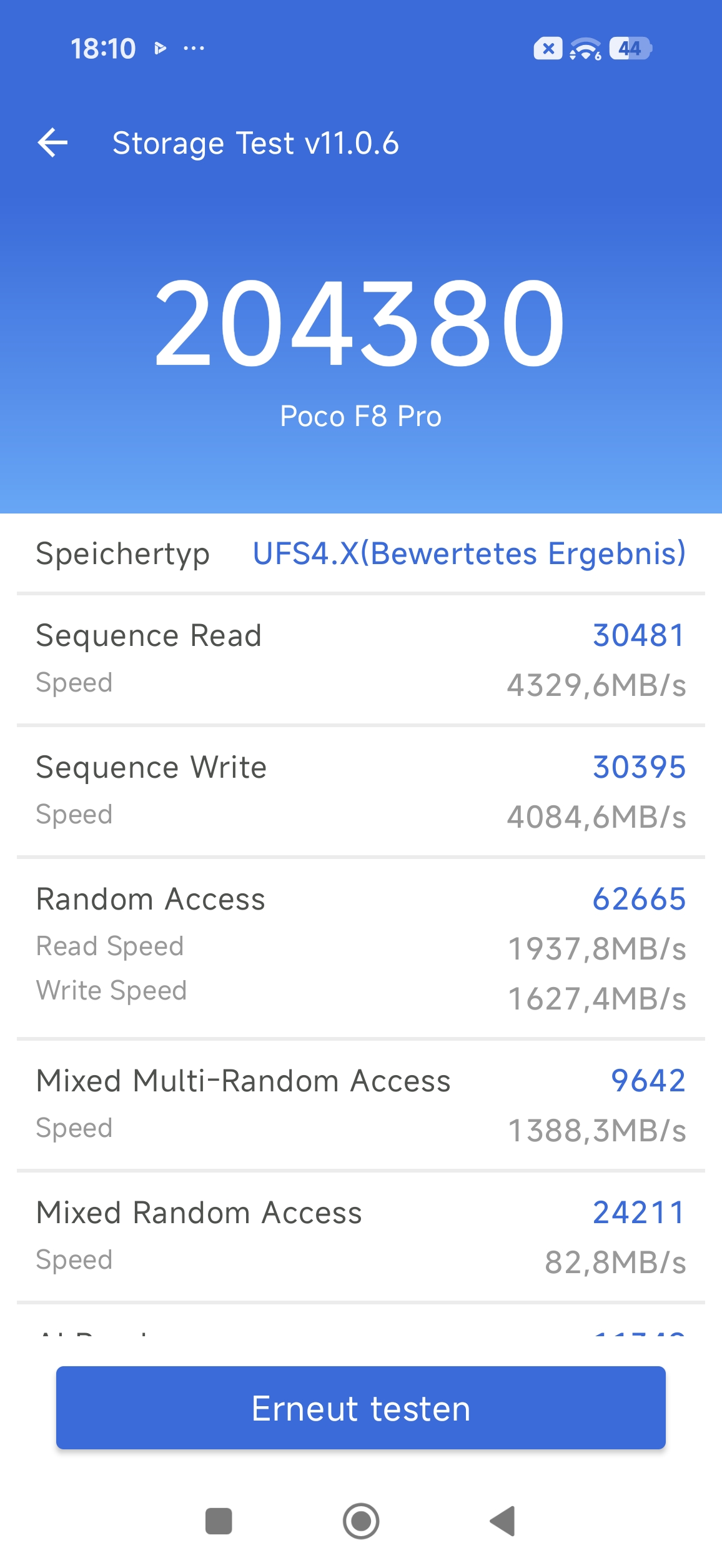Screen dimensions: 722x1568
Task: Tap the back arrow in header
Action: (53, 143)
